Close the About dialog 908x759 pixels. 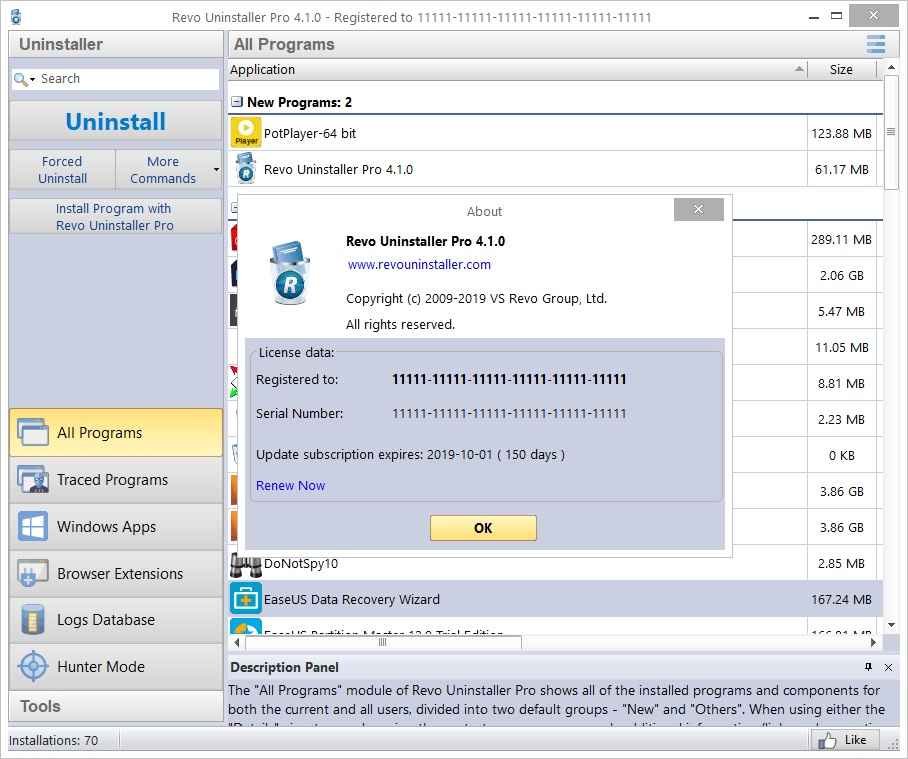tap(698, 210)
